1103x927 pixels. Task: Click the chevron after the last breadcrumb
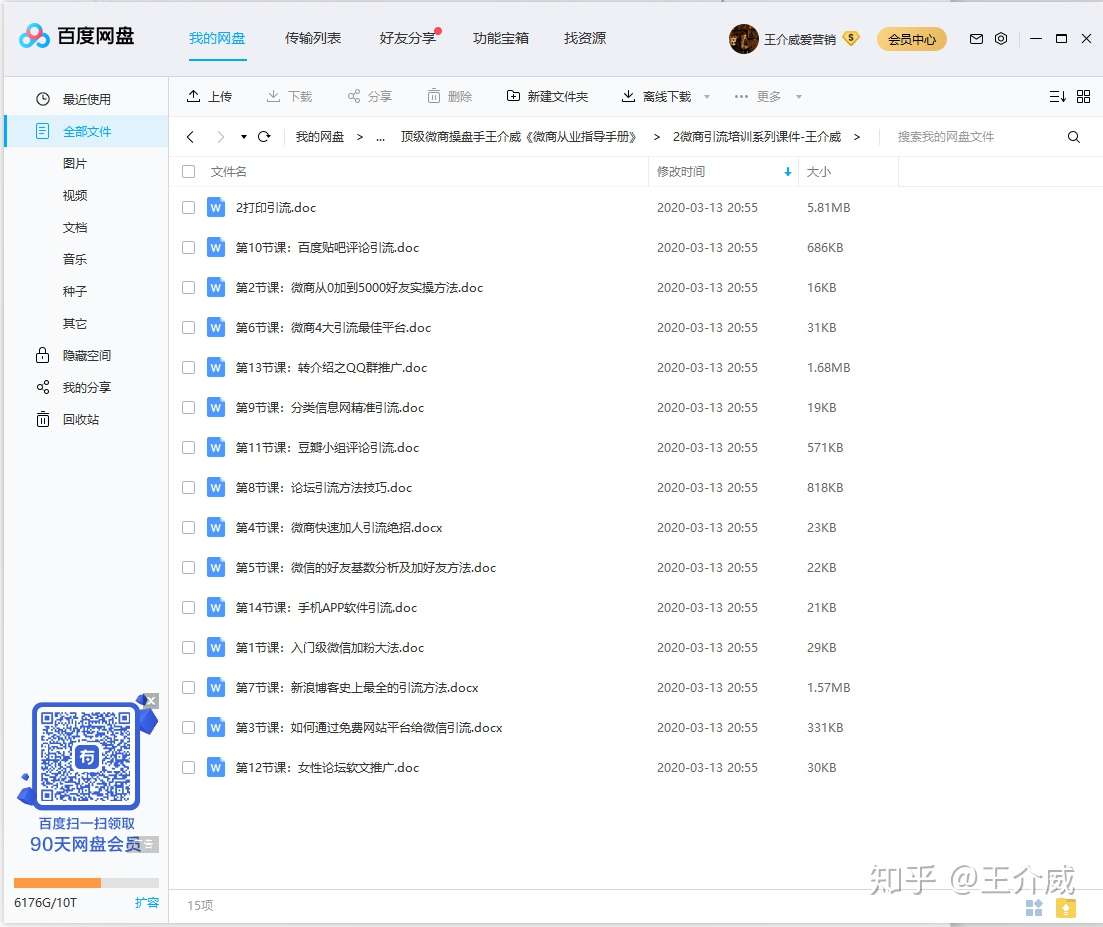pos(857,137)
